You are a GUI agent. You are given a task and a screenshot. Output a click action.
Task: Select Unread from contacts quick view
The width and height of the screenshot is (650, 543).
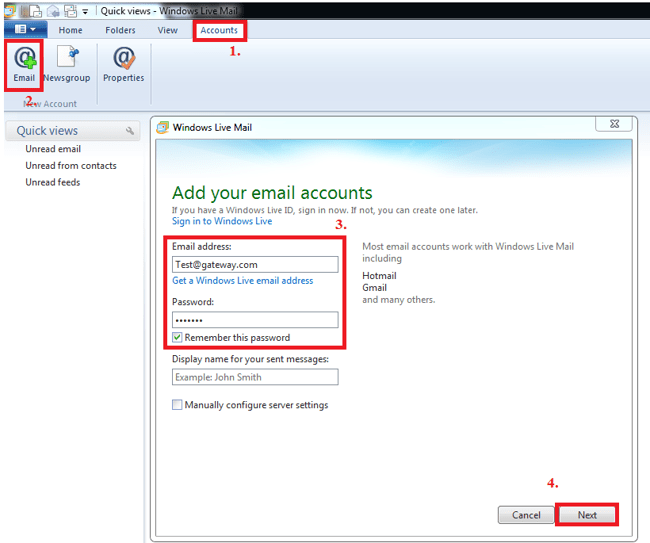pyautogui.click(x=71, y=165)
